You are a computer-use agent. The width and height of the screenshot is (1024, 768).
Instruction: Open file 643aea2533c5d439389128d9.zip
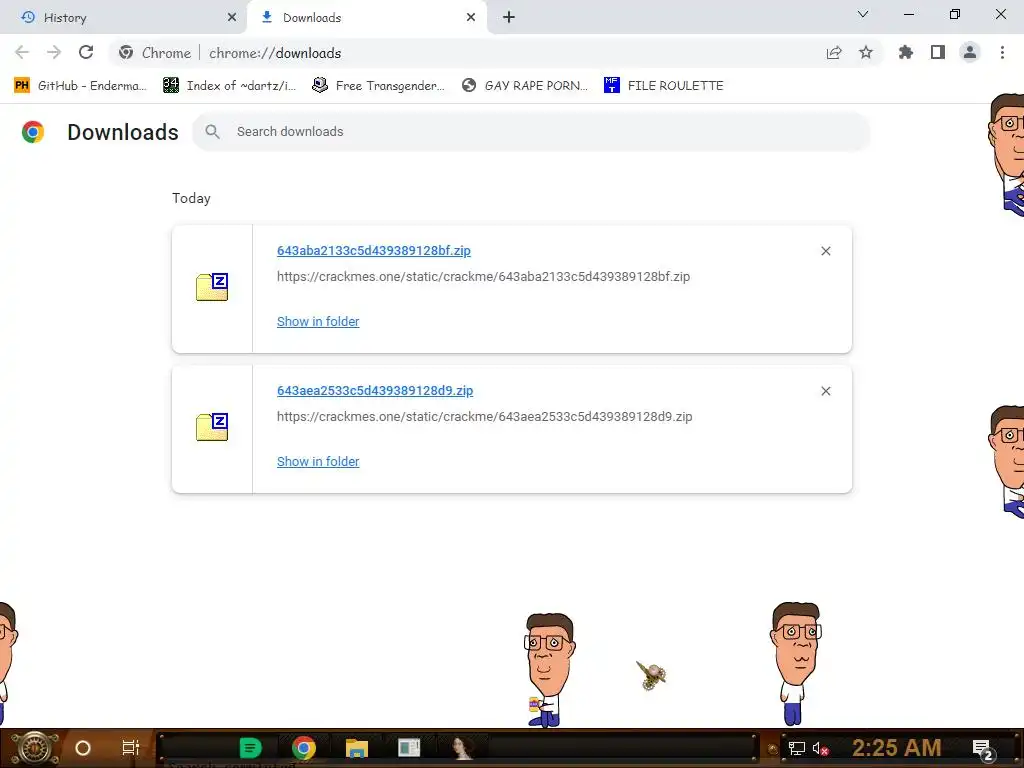[x=375, y=391]
